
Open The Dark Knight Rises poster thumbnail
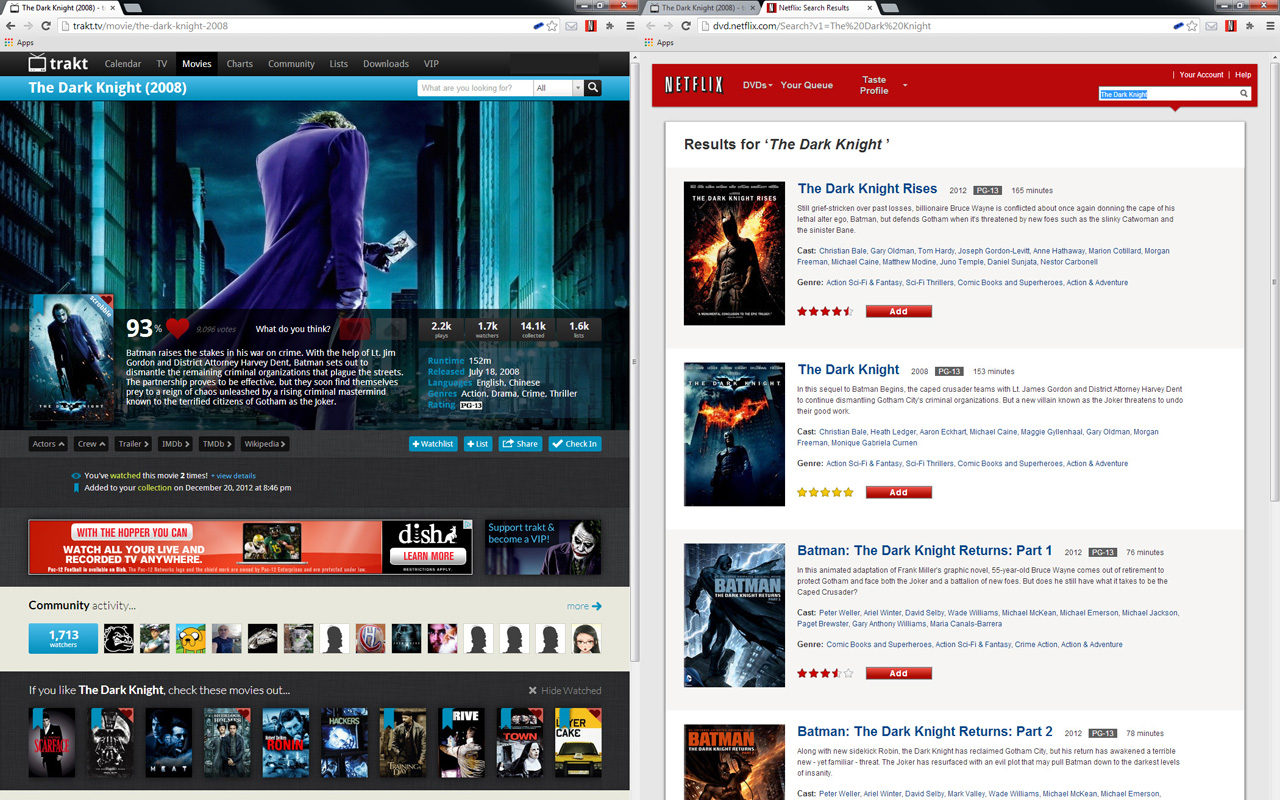[734, 253]
